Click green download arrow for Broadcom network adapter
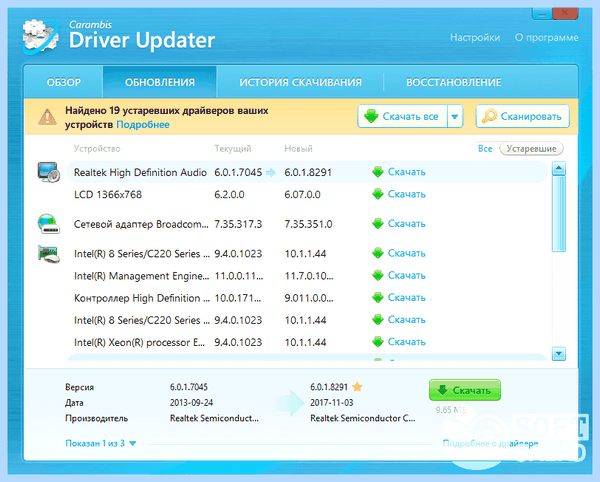Viewport: 600px width, 482px height. click(378, 224)
